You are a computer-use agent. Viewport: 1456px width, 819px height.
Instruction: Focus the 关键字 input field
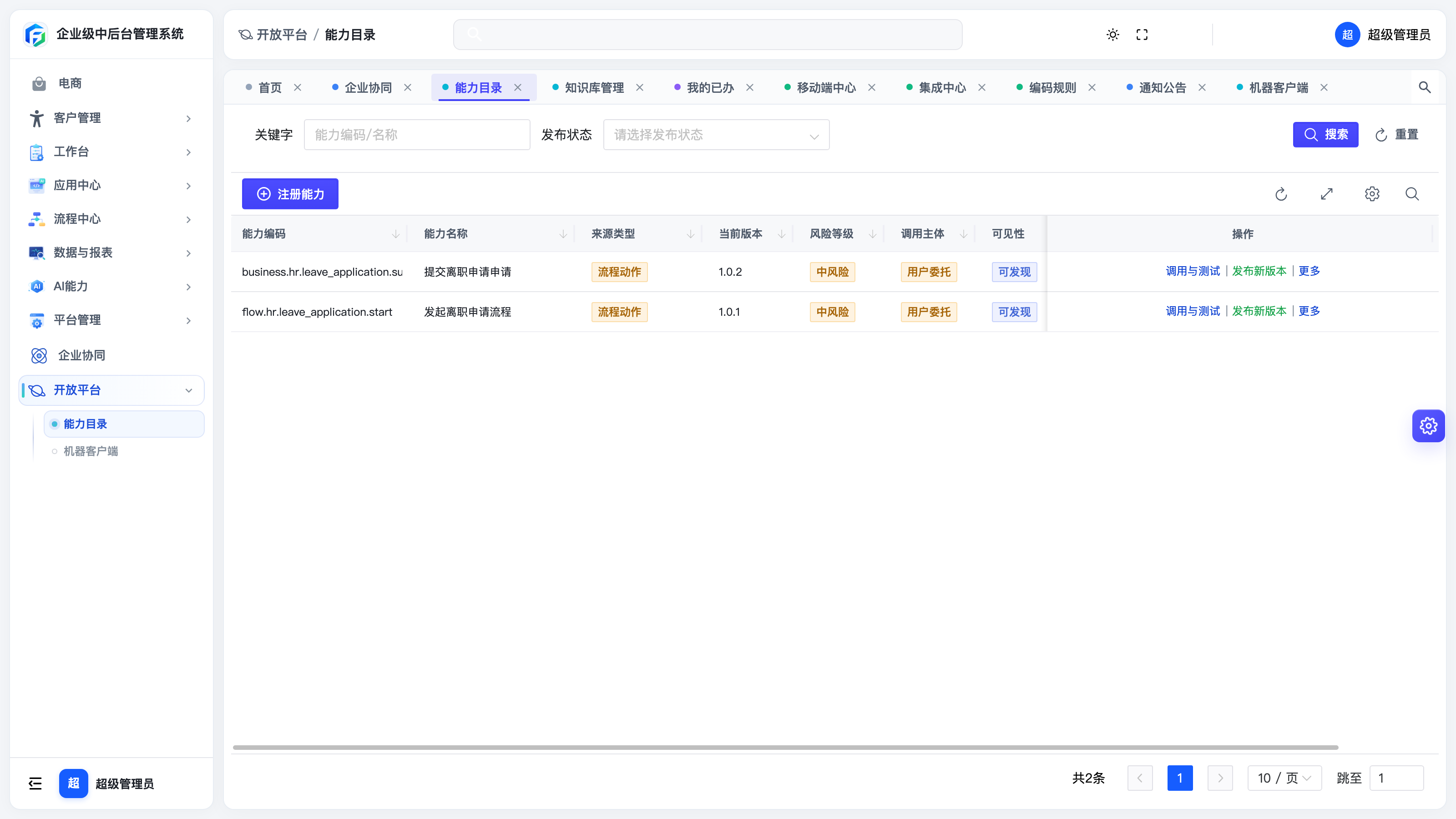417,135
